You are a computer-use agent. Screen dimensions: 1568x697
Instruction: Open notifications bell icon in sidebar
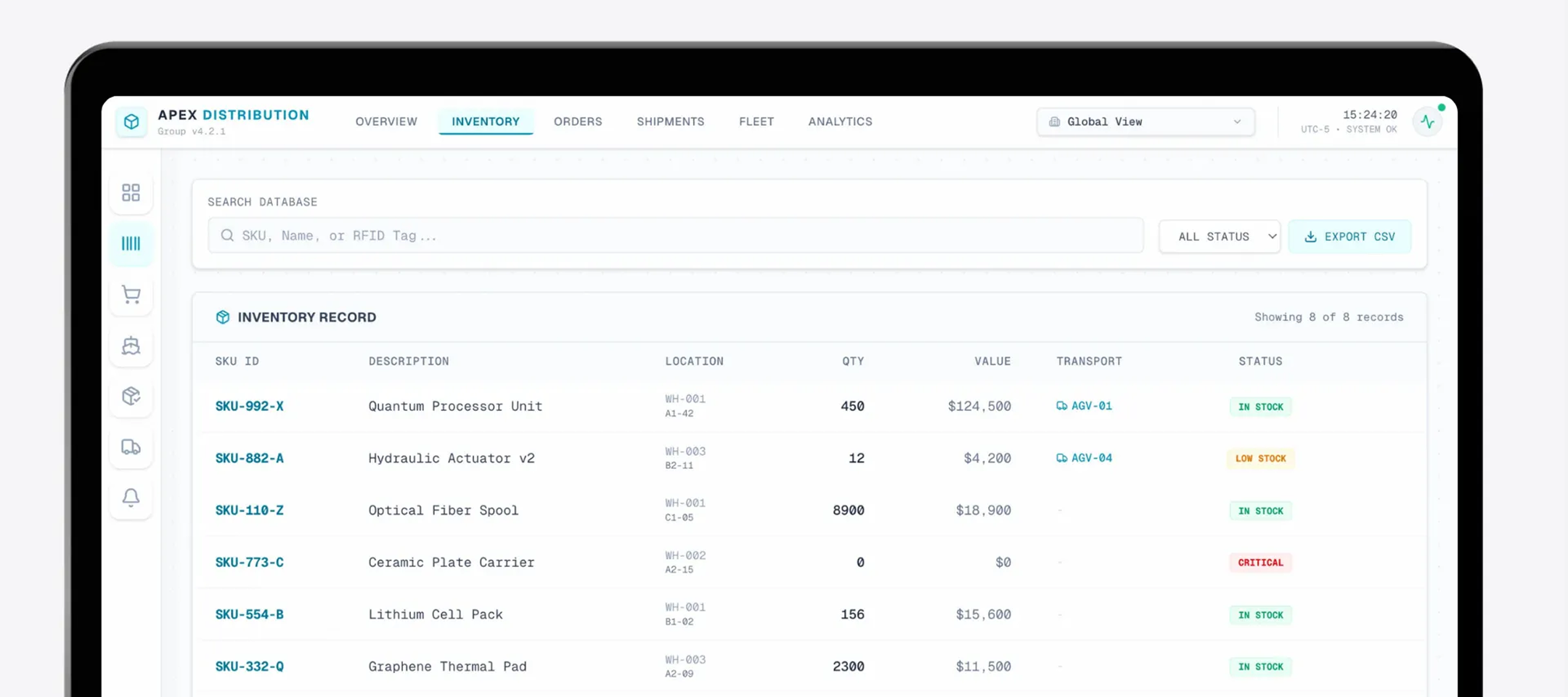click(131, 497)
